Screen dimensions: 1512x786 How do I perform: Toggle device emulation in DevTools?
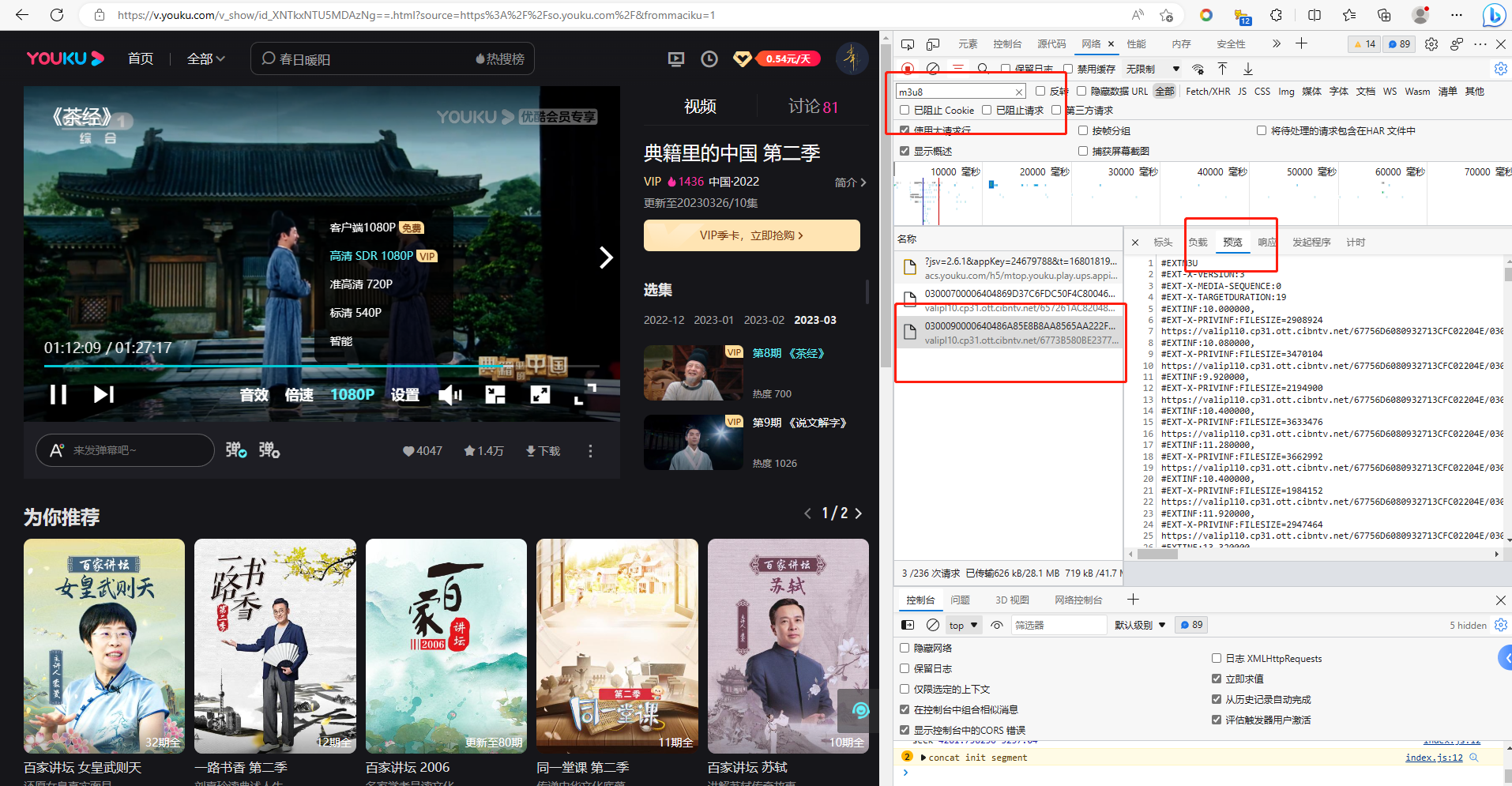[933, 44]
